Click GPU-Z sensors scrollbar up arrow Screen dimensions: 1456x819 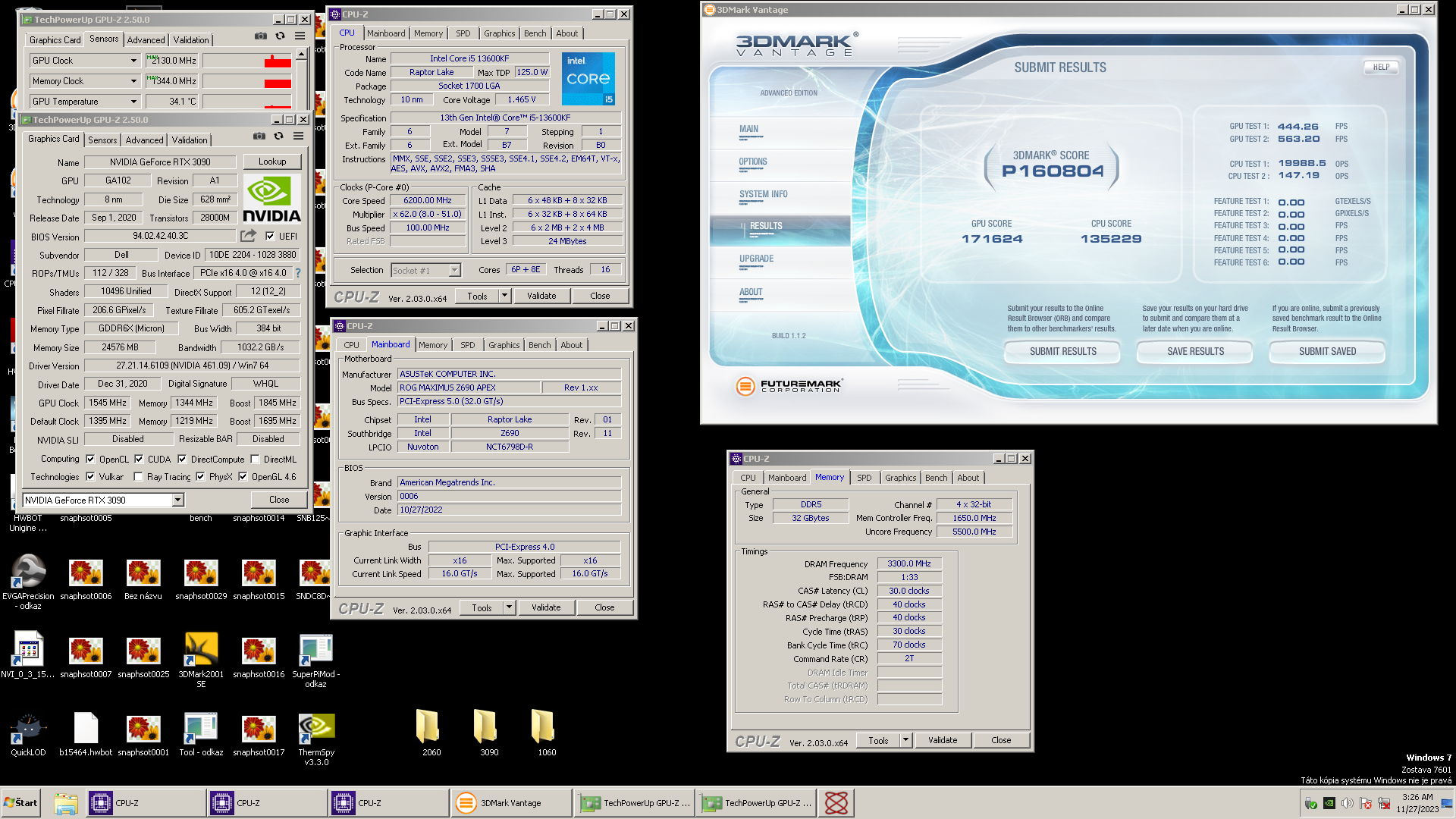pyautogui.click(x=301, y=55)
